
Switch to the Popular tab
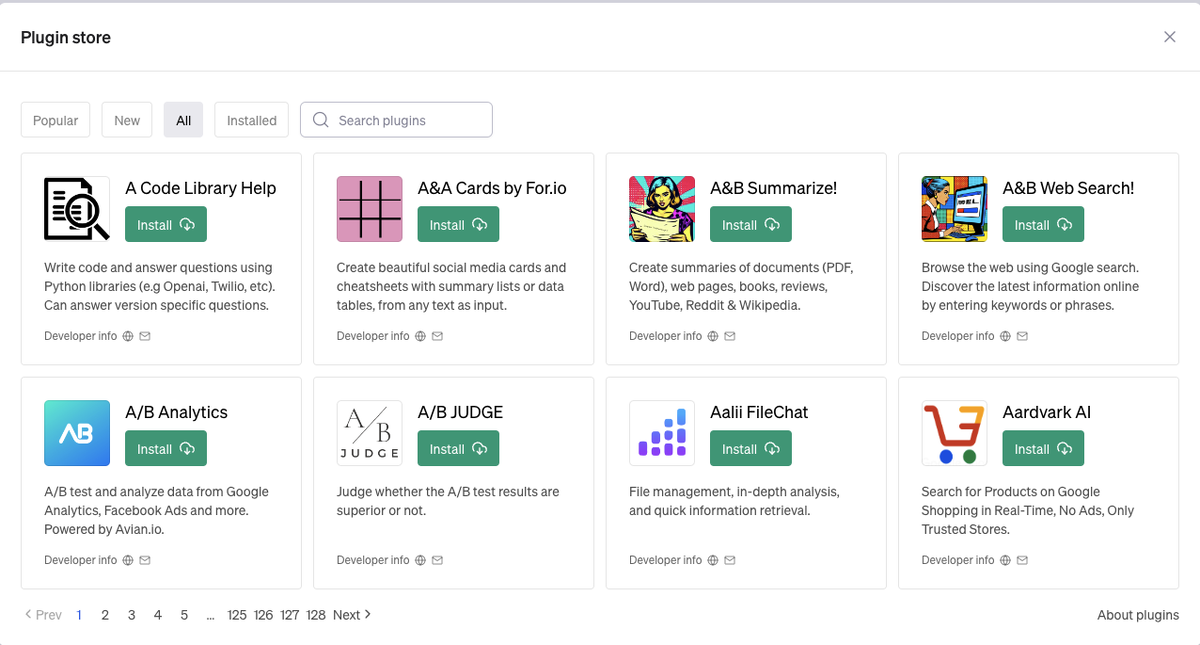click(56, 120)
